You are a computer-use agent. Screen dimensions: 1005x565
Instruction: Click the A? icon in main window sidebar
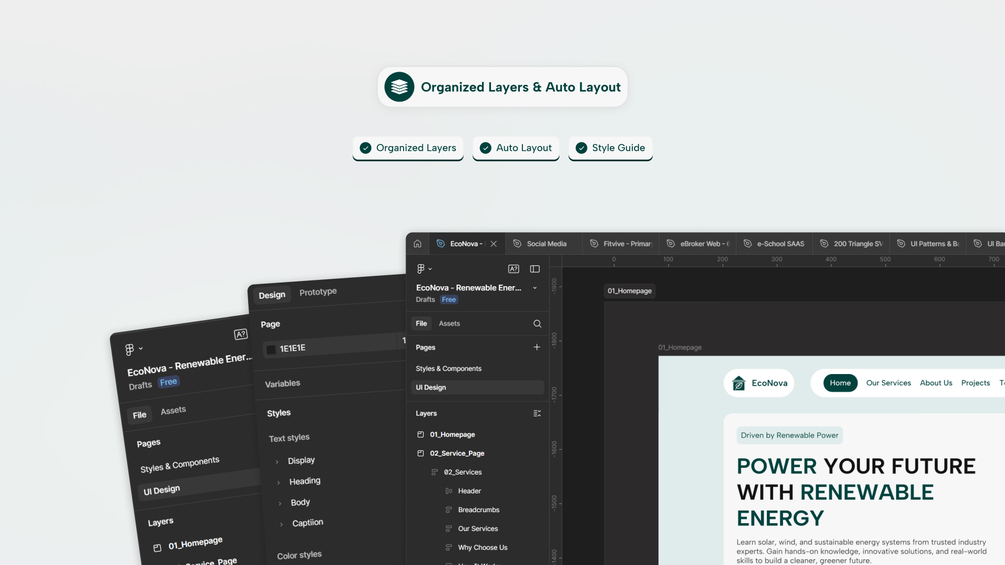(513, 269)
